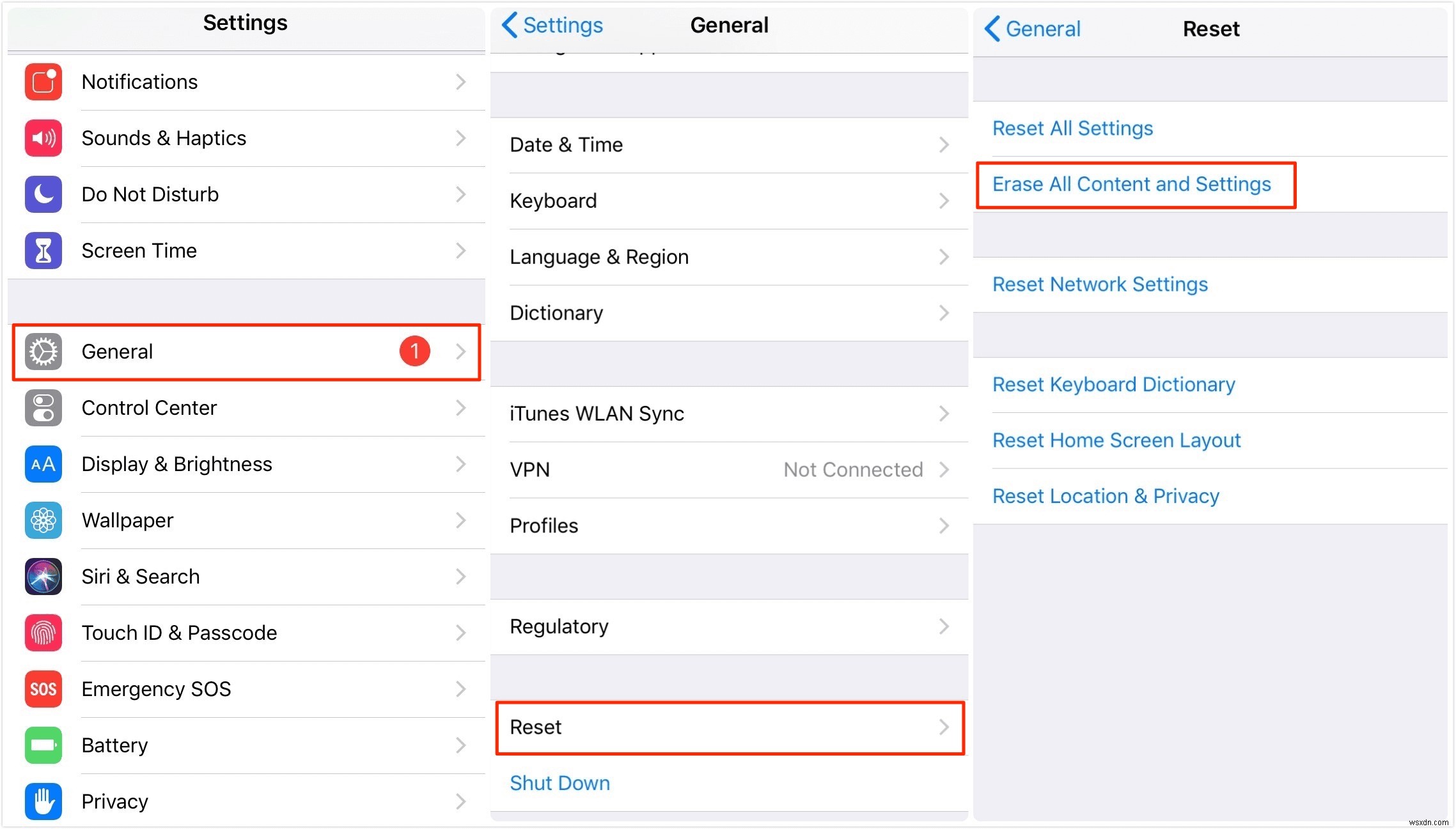Viewport: 1456px width, 829px height.
Task: Open Do Not Disturb settings
Action: pos(246,194)
